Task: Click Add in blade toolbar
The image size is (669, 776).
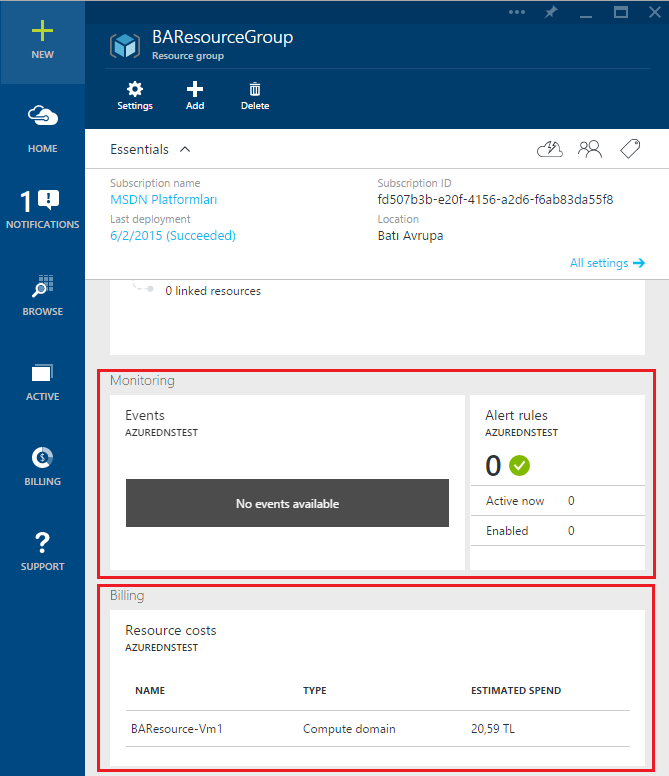Action: point(195,97)
